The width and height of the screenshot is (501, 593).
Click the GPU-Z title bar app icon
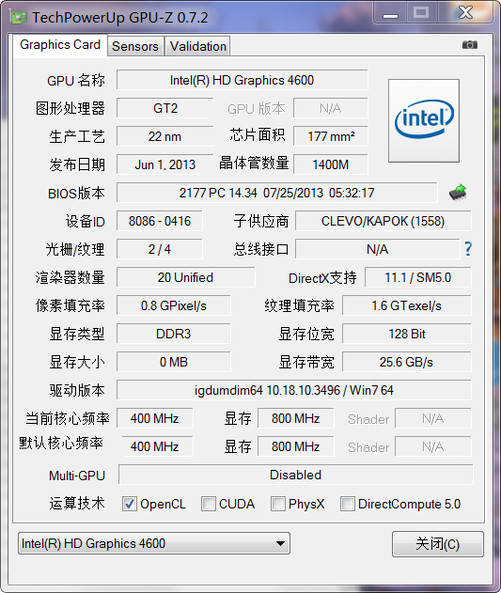click(18, 17)
